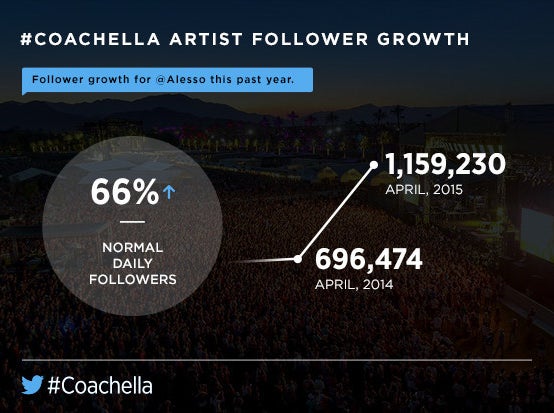This screenshot has width=554, height=413.
Task: Click the short divider under 66%
Action: (x=132, y=222)
